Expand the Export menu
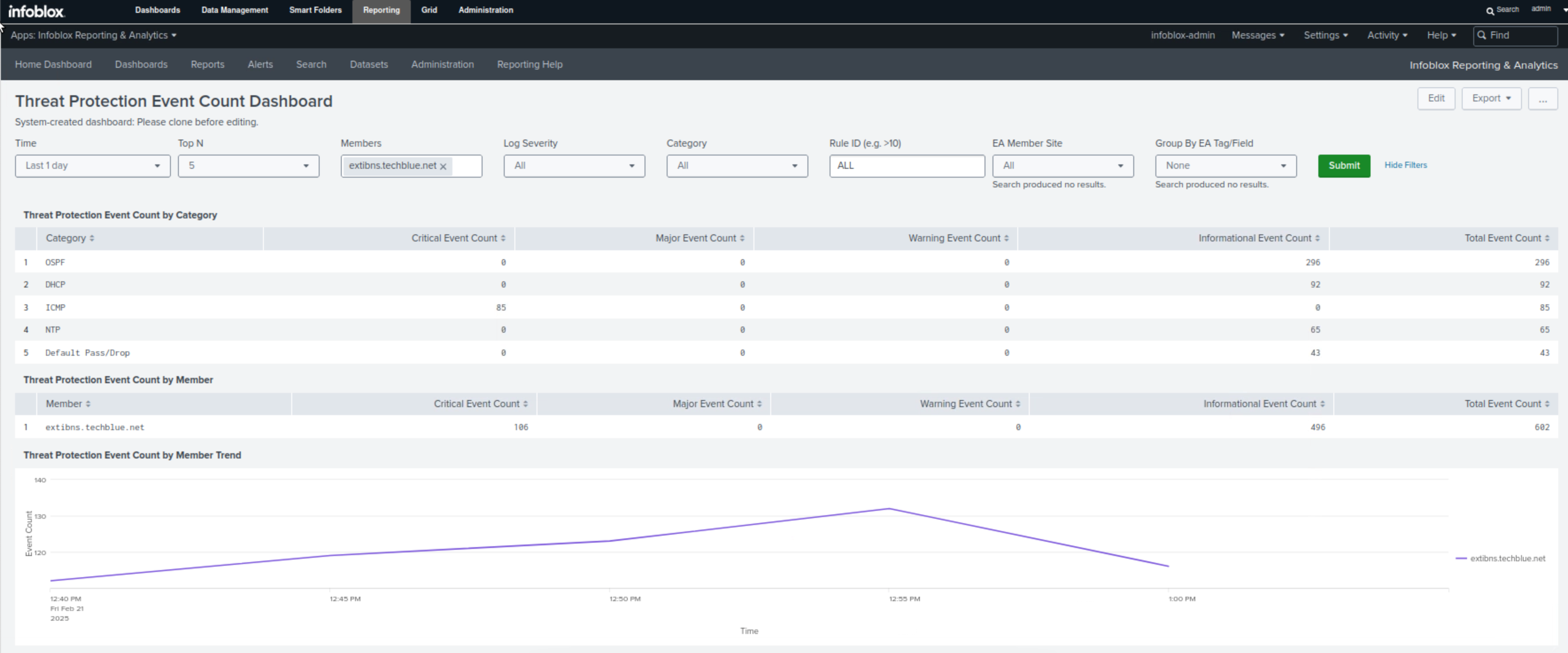The image size is (1568, 653). 1491,99
